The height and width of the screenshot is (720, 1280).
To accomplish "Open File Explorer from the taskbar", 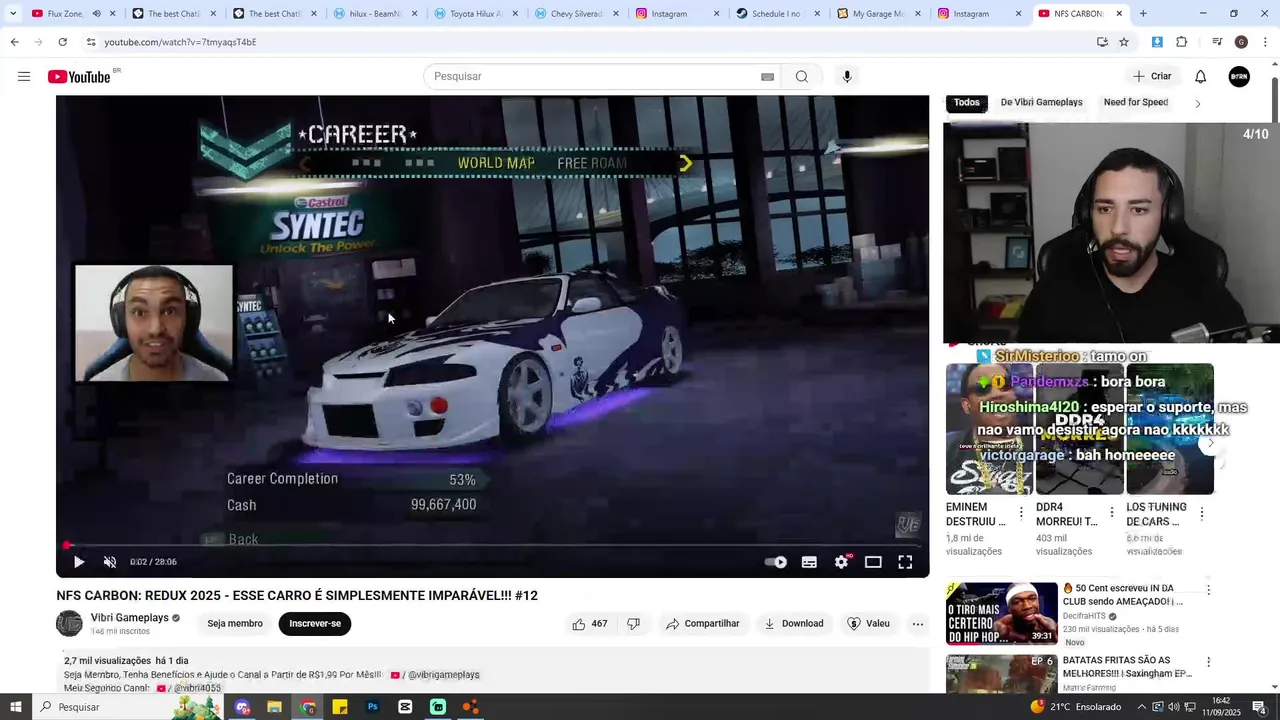I will click(274, 707).
